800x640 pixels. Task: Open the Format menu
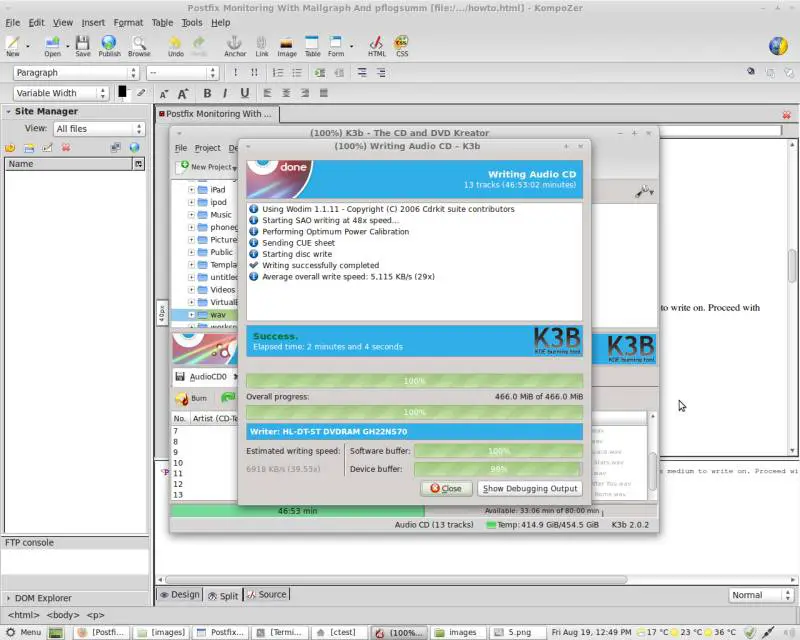(x=128, y=22)
